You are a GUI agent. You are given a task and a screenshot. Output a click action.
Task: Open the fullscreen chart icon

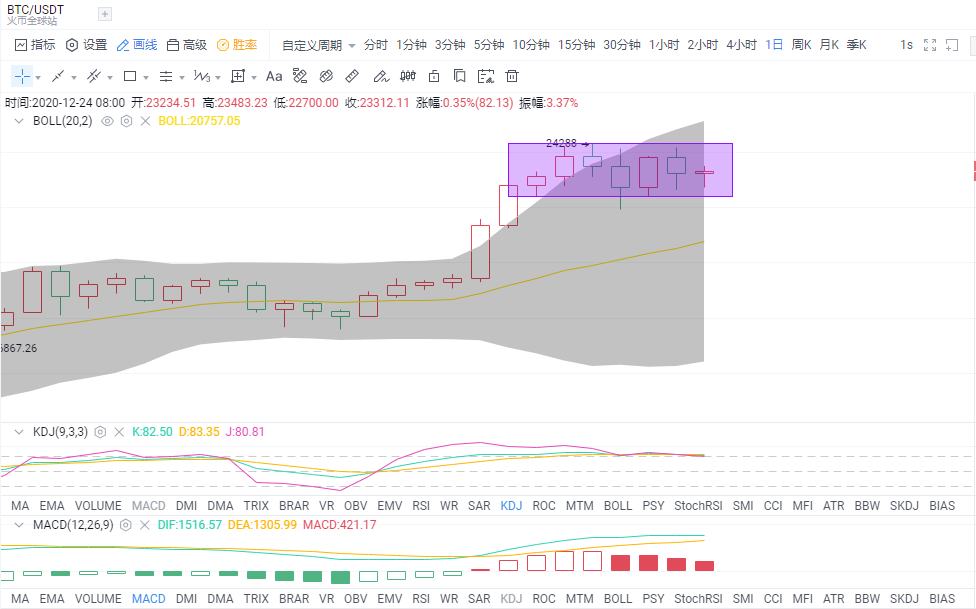click(930, 45)
